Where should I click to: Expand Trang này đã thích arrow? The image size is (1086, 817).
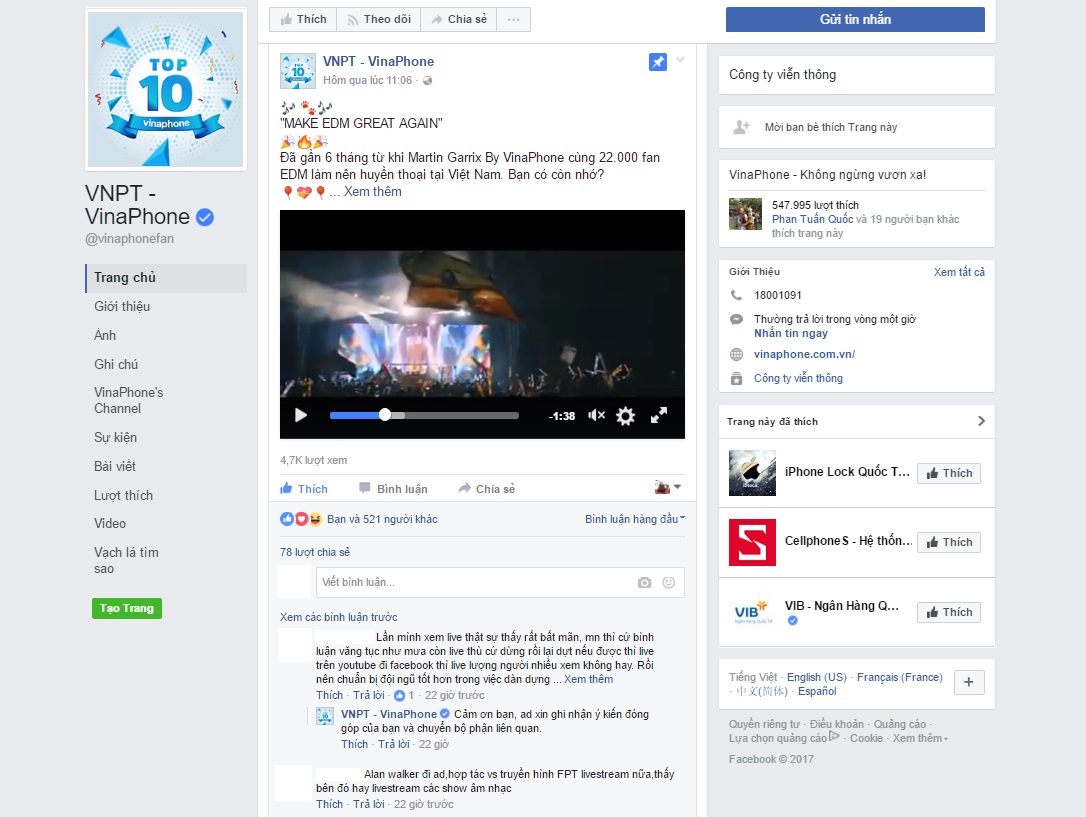[981, 421]
